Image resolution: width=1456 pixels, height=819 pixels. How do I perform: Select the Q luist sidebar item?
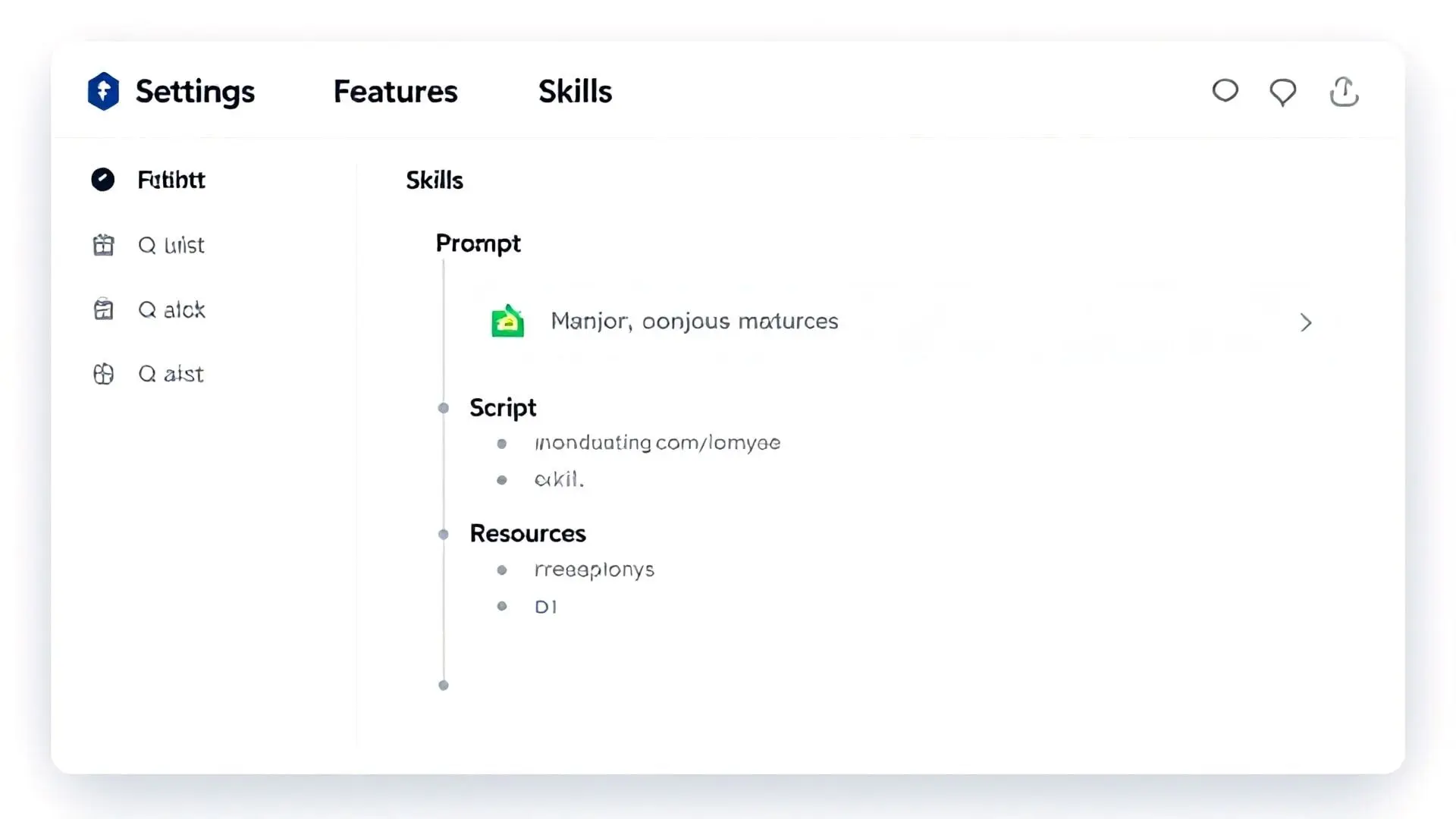[x=171, y=245]
